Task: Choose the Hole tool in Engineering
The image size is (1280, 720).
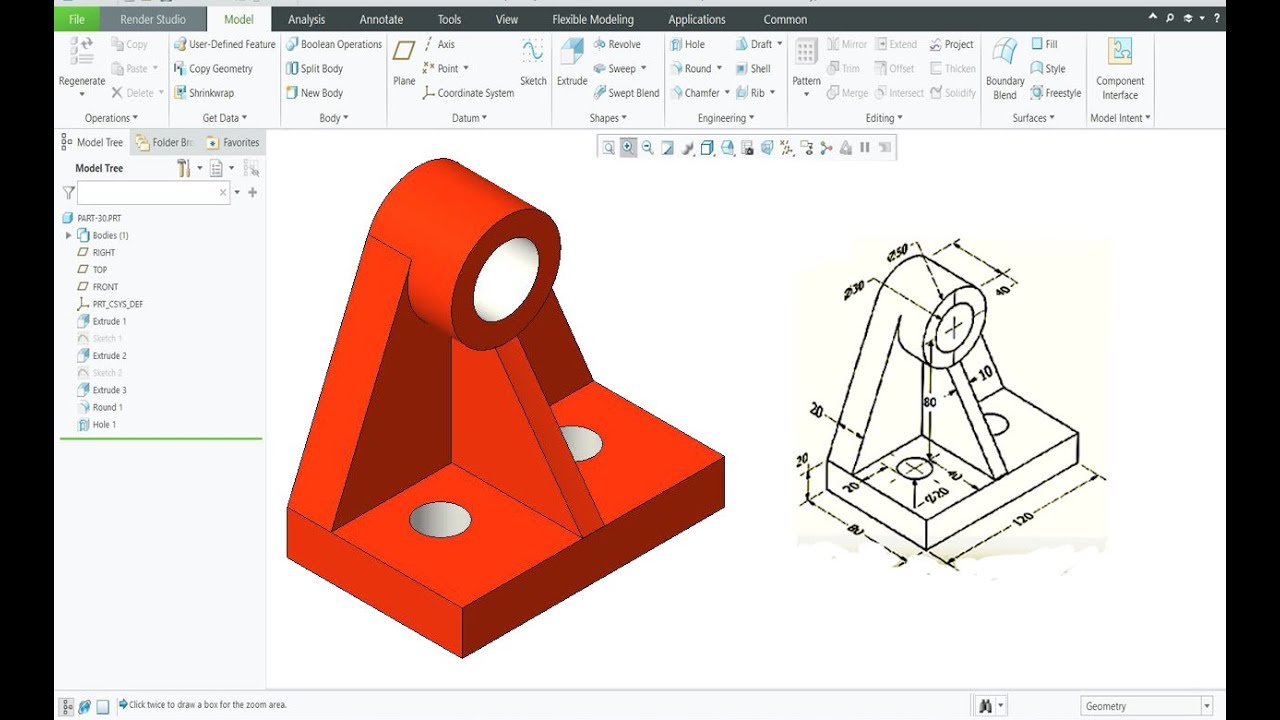Action: (687, 44)
